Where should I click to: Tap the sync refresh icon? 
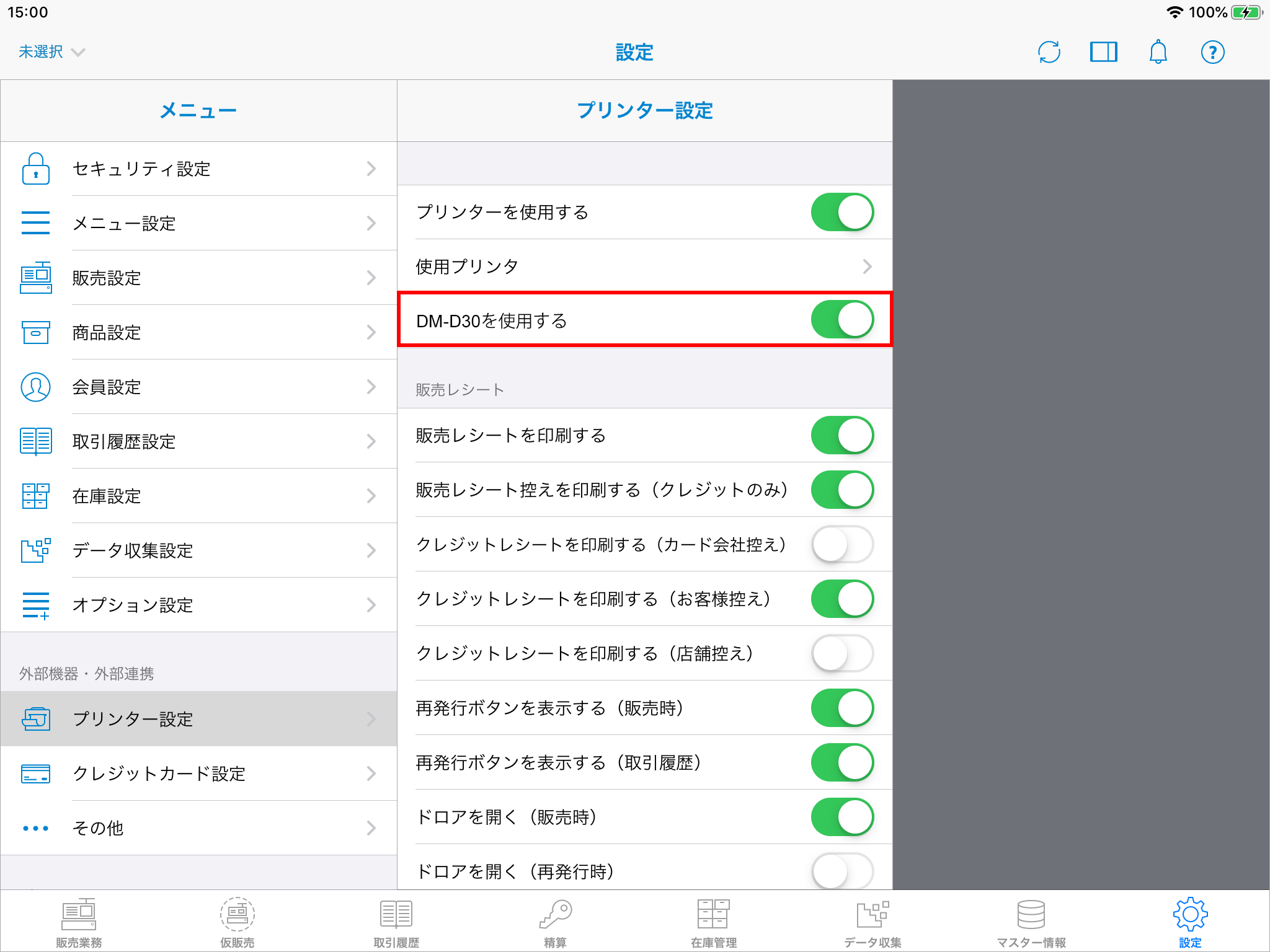click(1049, 52)
